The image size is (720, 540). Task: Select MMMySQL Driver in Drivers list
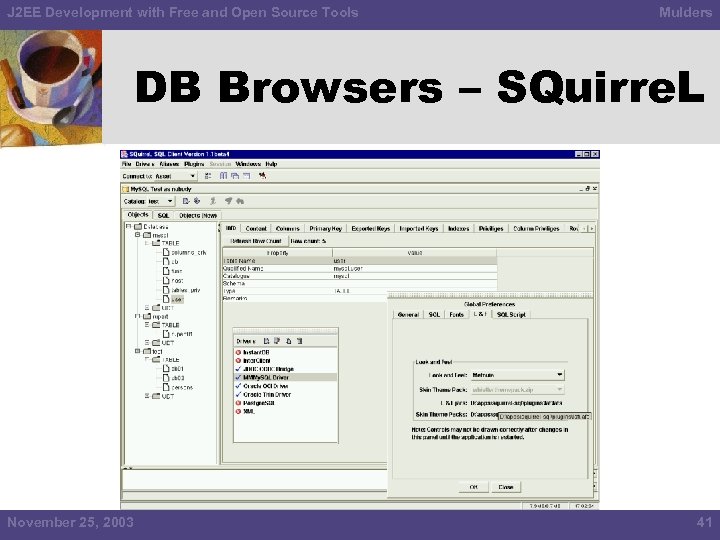coord(286,377)
